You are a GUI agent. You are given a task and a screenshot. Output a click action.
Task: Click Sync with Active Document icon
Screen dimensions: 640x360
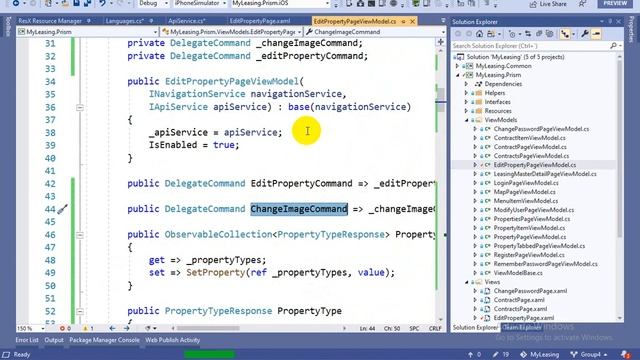(528, 34)
